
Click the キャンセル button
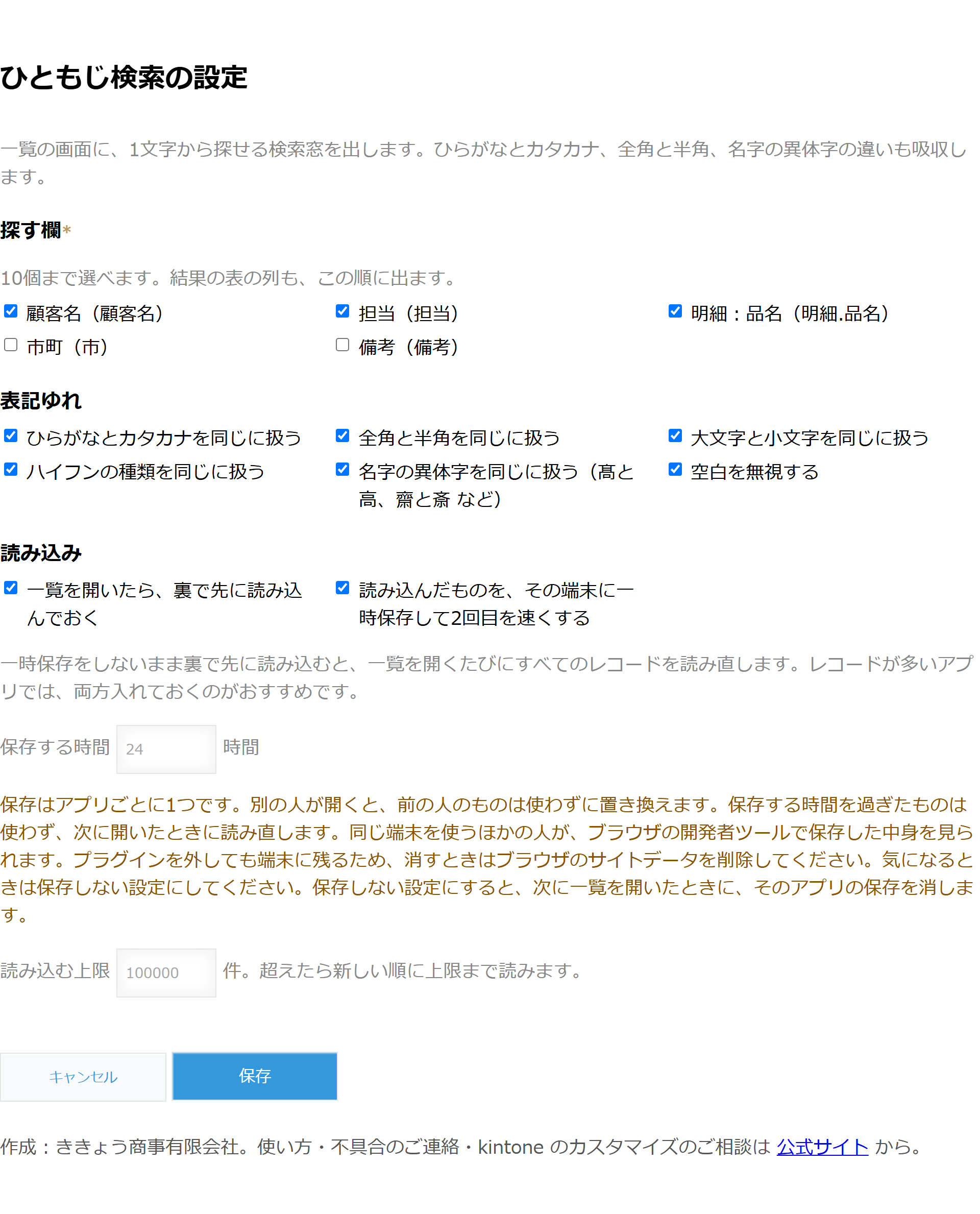coord(83,1077)
